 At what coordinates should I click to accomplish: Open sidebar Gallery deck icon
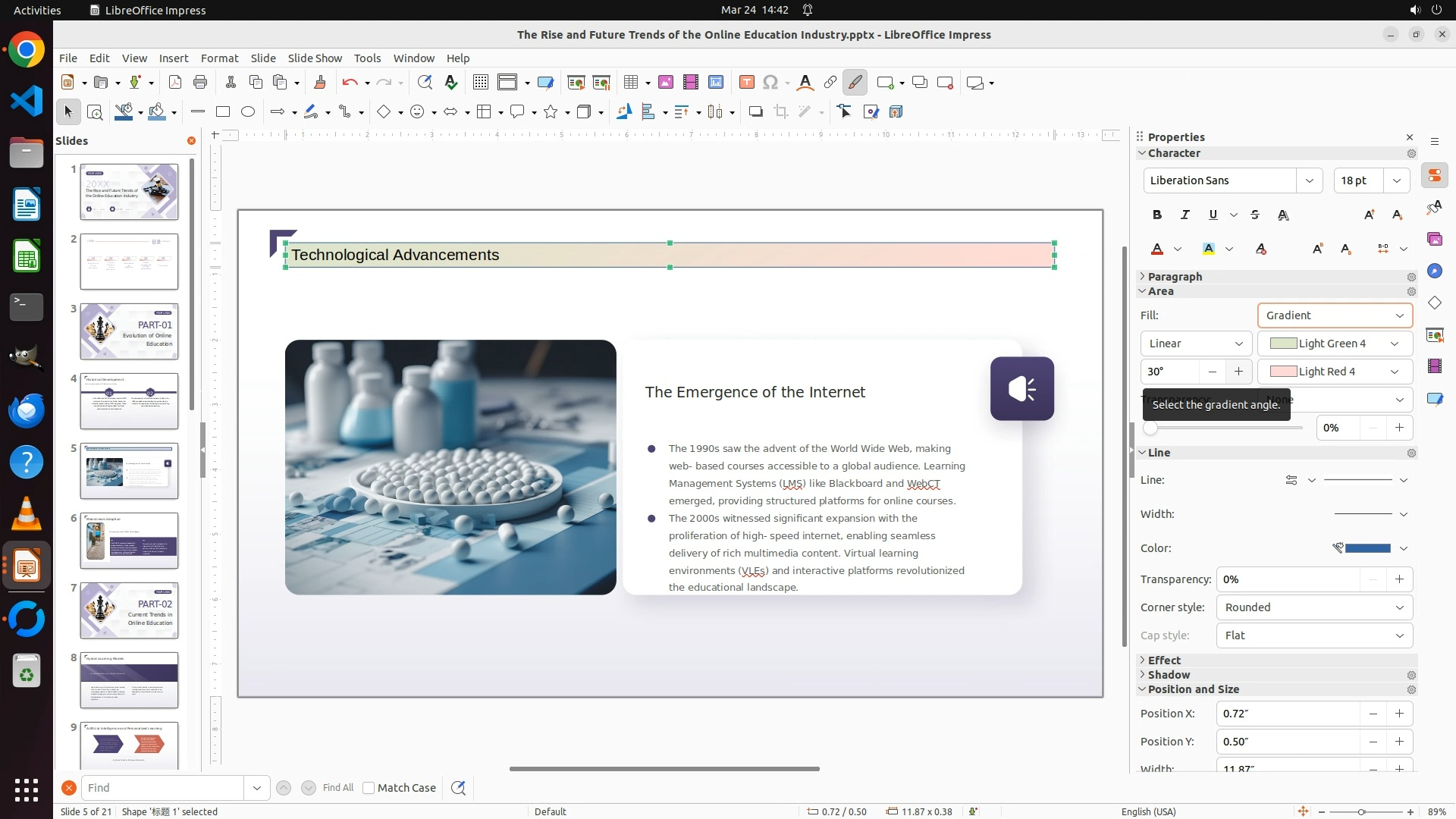[x=1434, y=240]
